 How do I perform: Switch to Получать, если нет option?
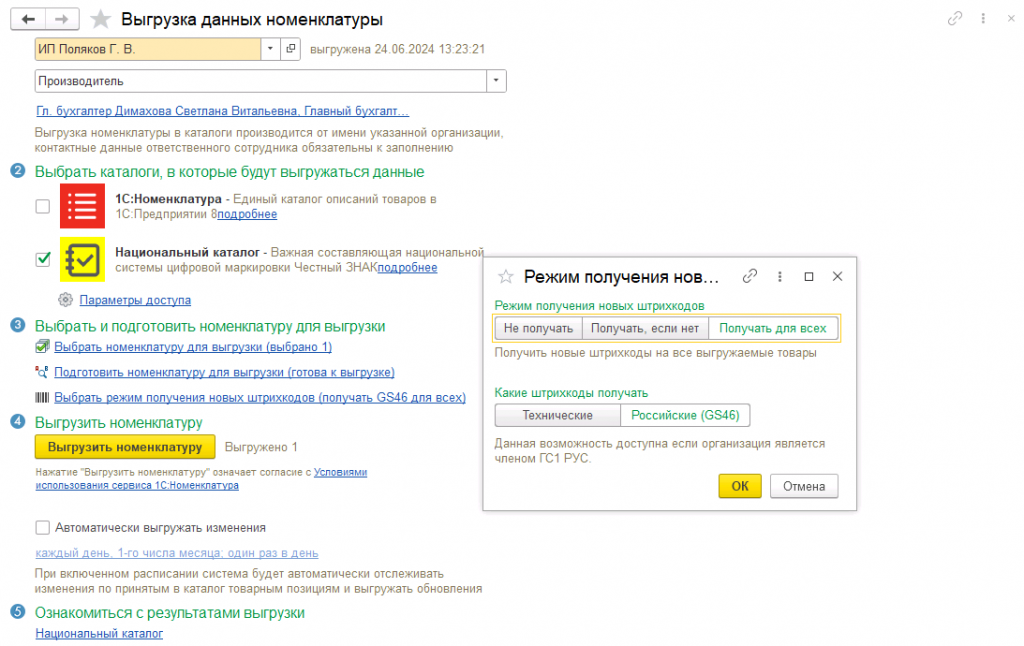click(645, 328)
